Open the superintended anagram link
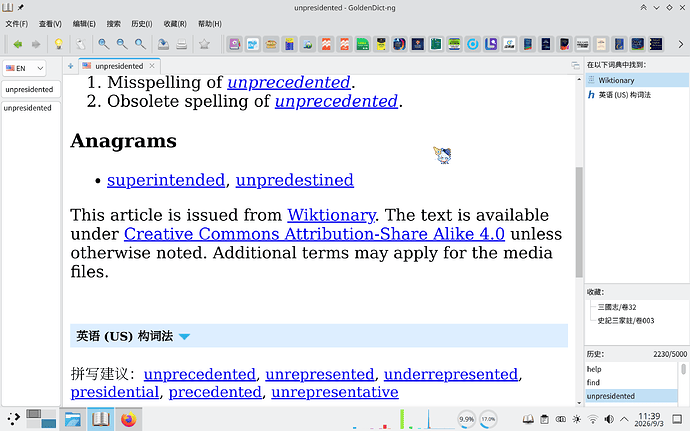The image size is (690, 431). (166, 180)
